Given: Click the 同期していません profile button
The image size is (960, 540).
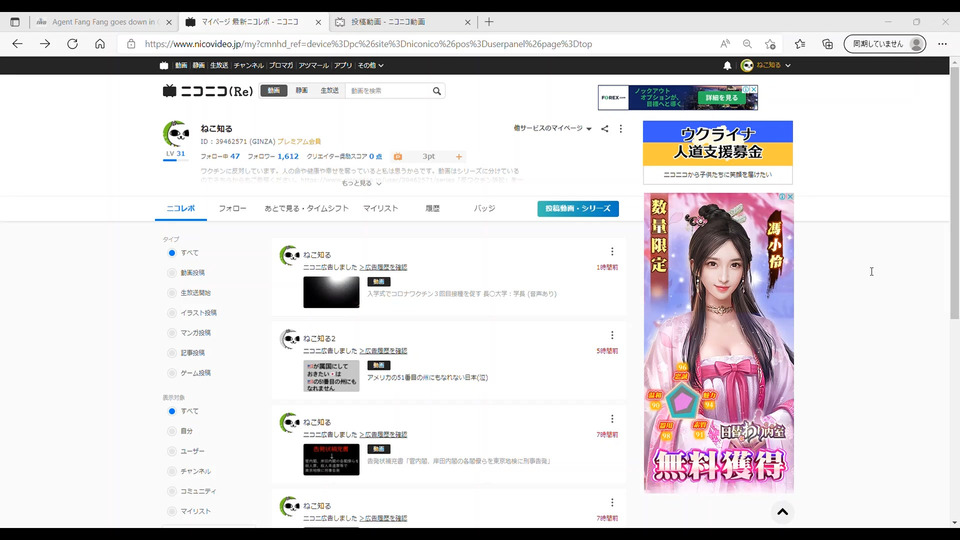Looking at the screenshot, I should 885,44.
